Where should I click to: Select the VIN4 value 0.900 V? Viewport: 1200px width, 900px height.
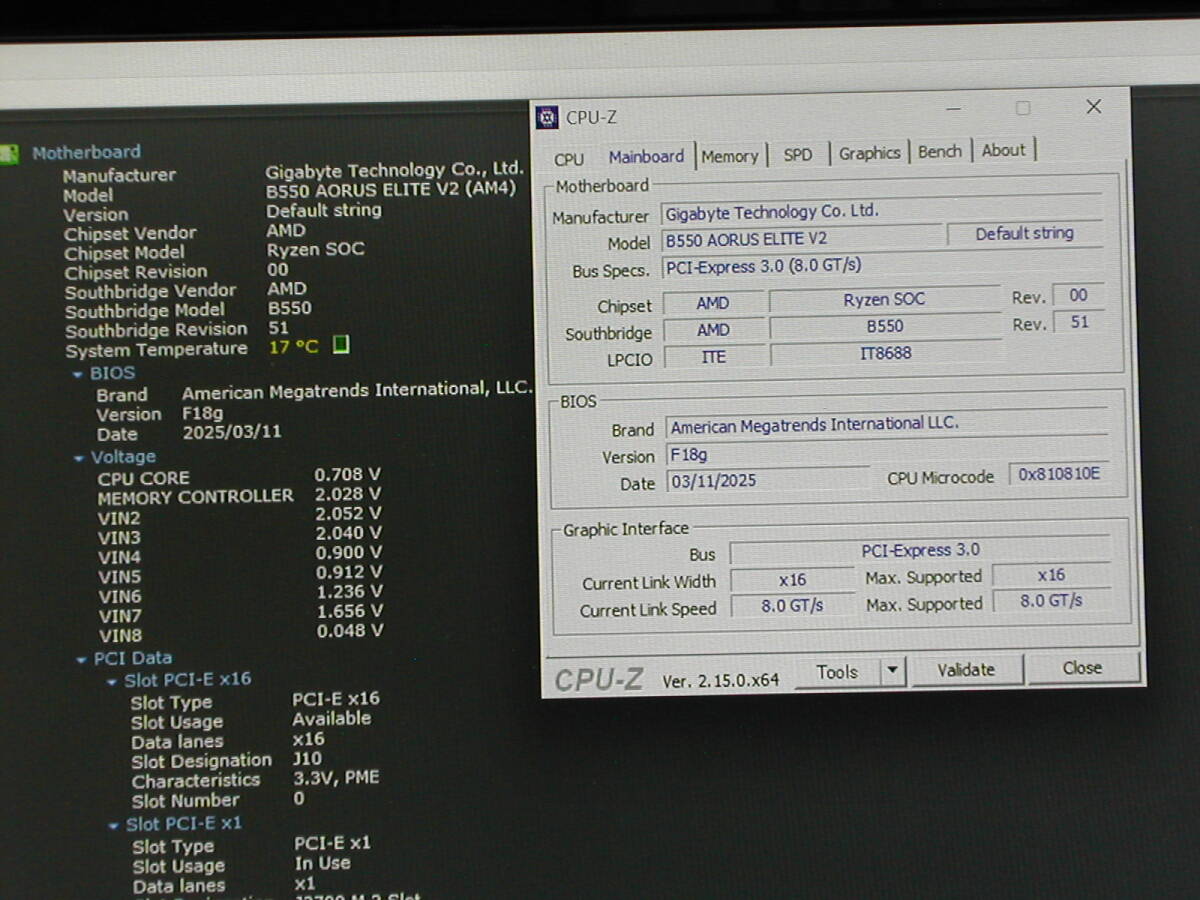click(349, 553)
